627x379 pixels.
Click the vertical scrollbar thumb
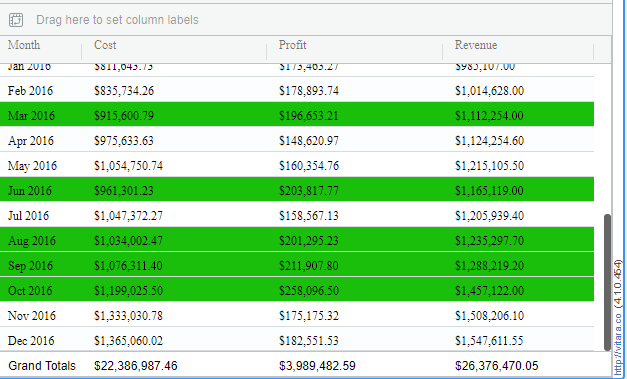[607, 282]
